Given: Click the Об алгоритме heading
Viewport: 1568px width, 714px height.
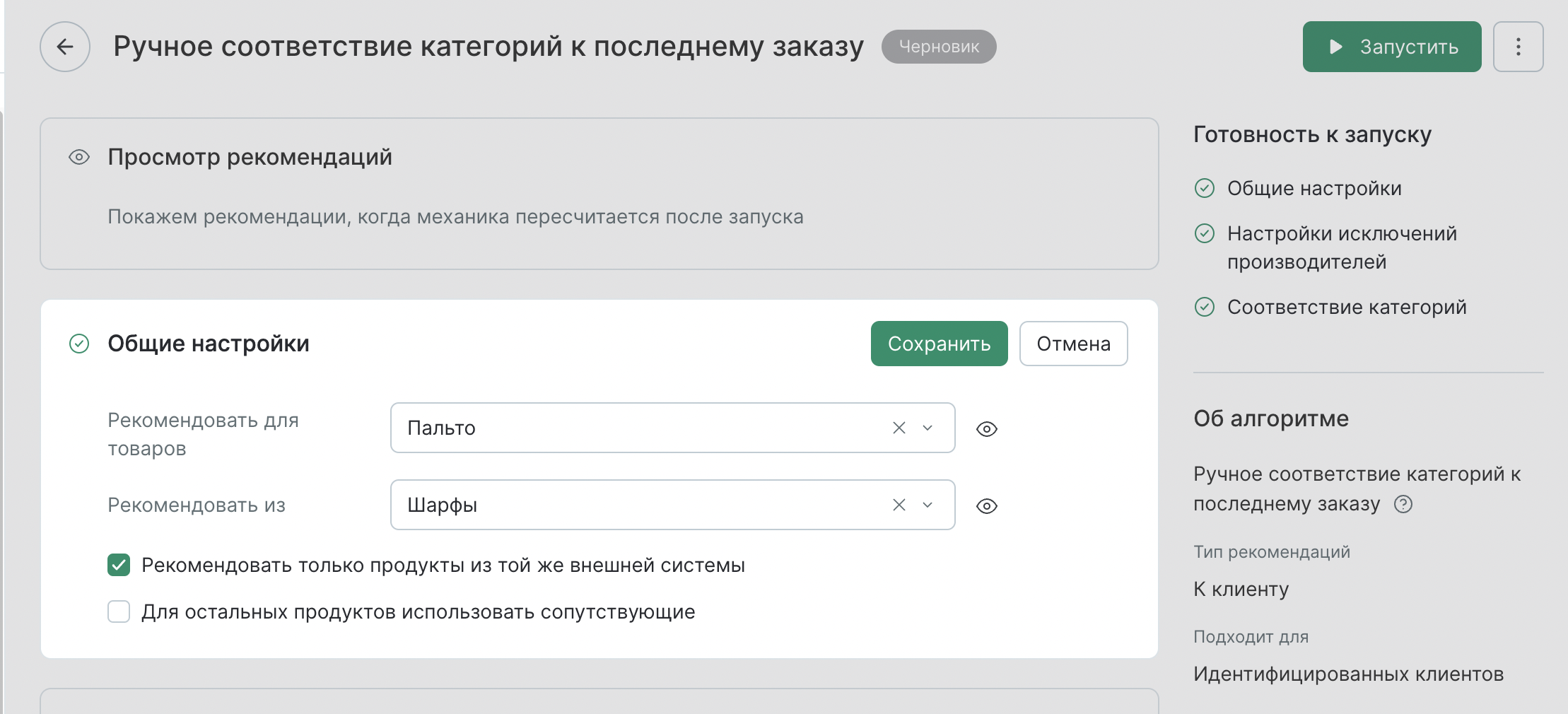Looking at the screenshot, I should (1271, 419).
